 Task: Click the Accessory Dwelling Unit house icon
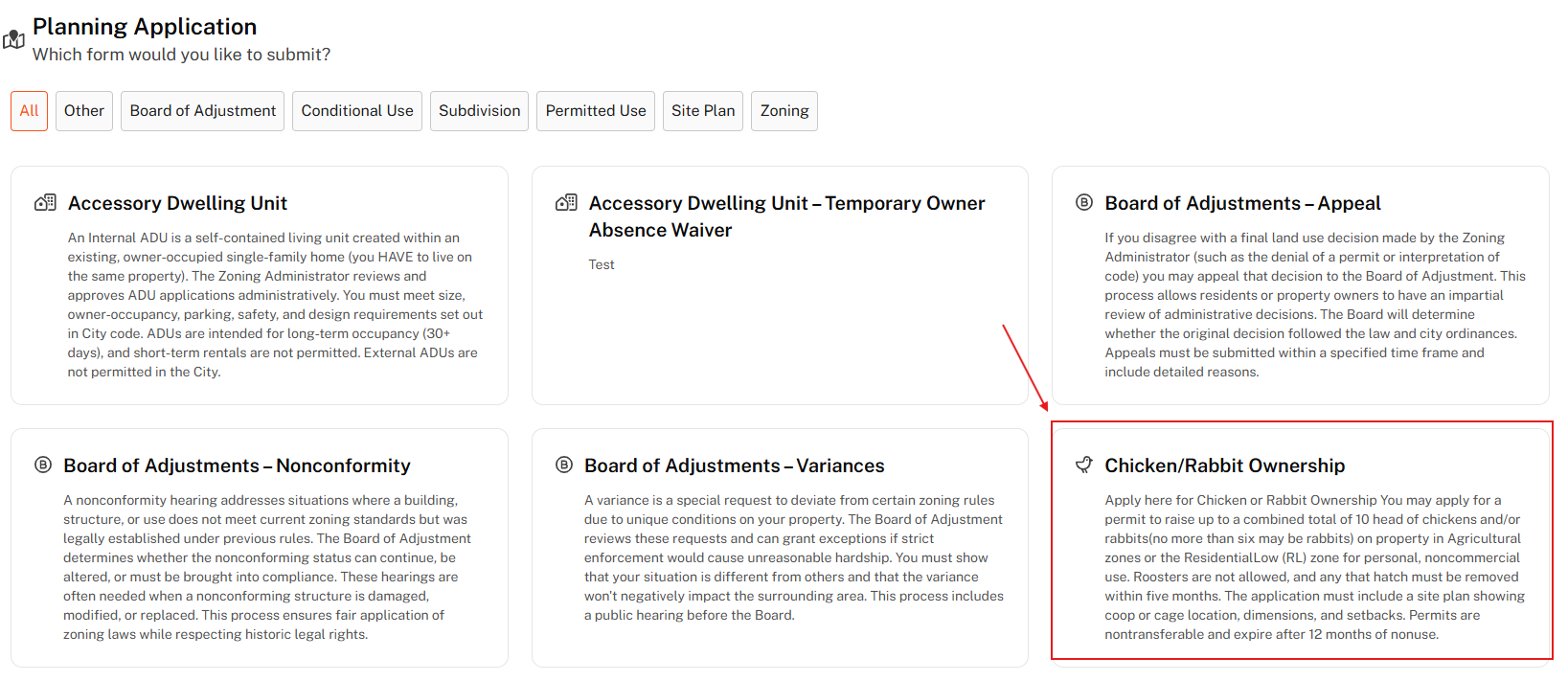coord(45,203)
